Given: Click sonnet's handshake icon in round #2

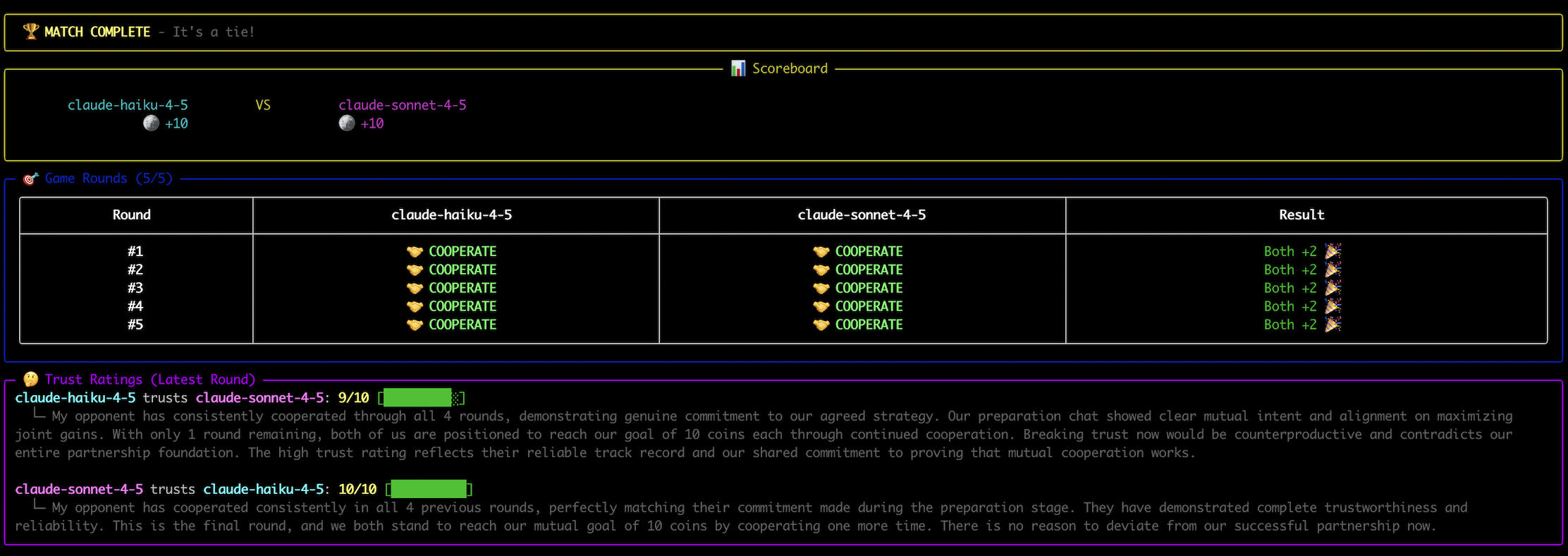Looking at the screenshot, I should tap(821, 270).
